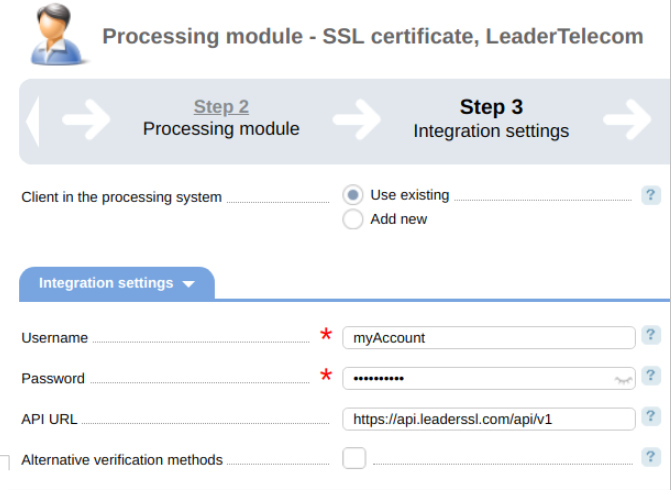The image size is (672, 495).
Task: Select Step 3 Integration settings tab
Action: coord(491,119)
